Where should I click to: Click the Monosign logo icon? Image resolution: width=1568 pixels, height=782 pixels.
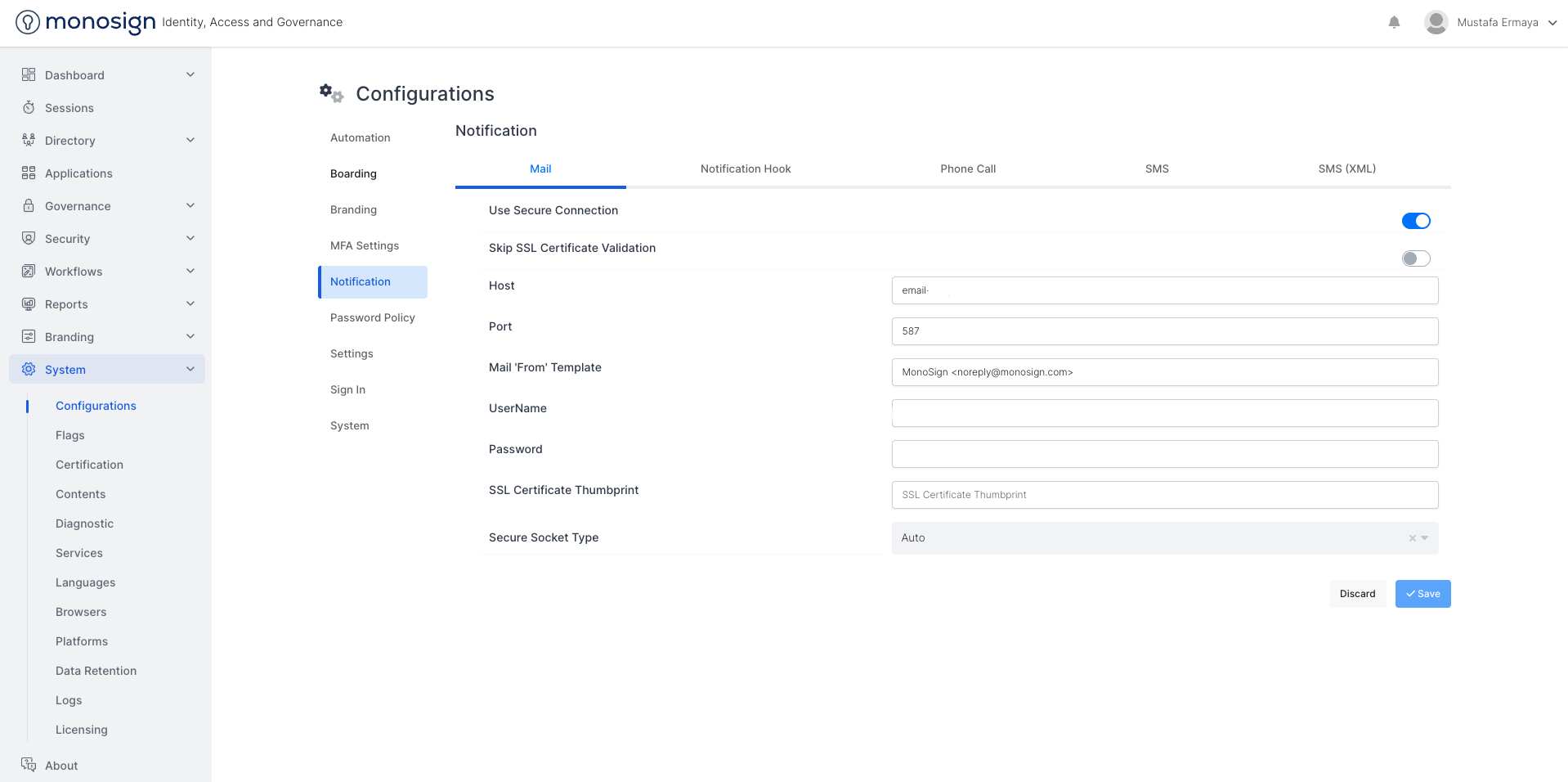coord(28,22)
